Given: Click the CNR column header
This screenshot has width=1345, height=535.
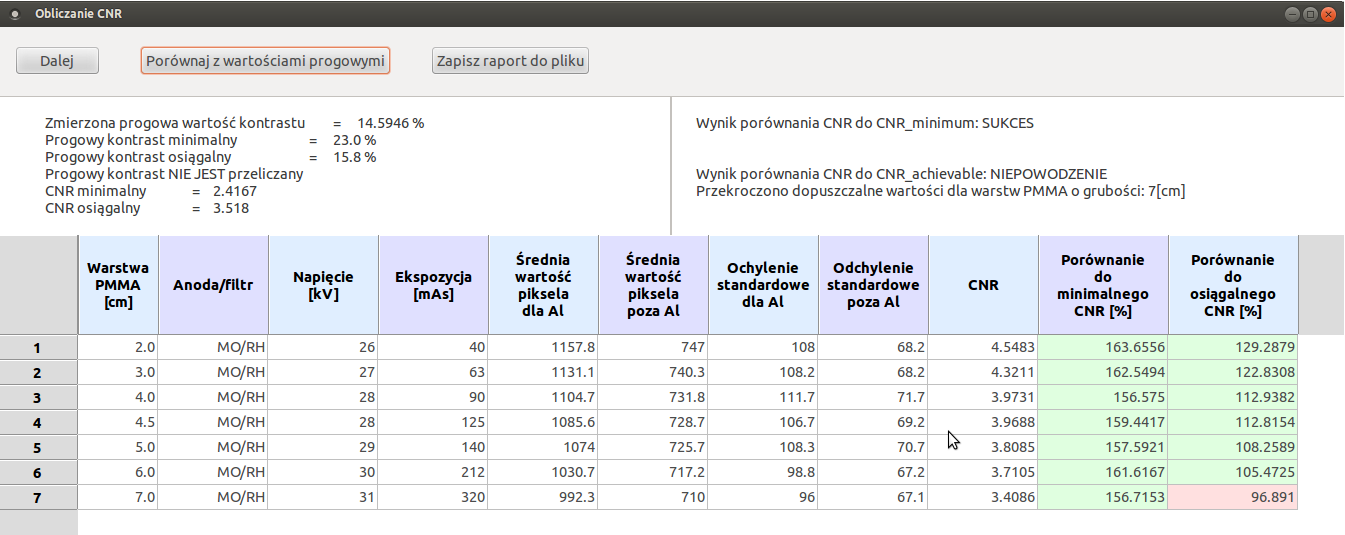Looking at the screenshot, I should click(983, 285).
